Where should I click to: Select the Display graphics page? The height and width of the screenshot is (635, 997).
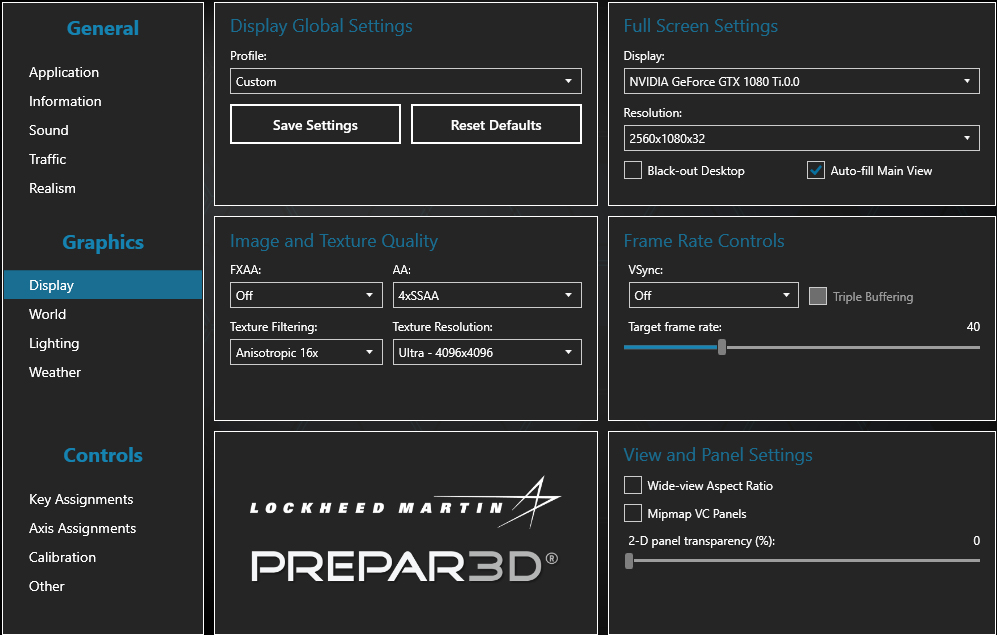click(x=103, y=285)
